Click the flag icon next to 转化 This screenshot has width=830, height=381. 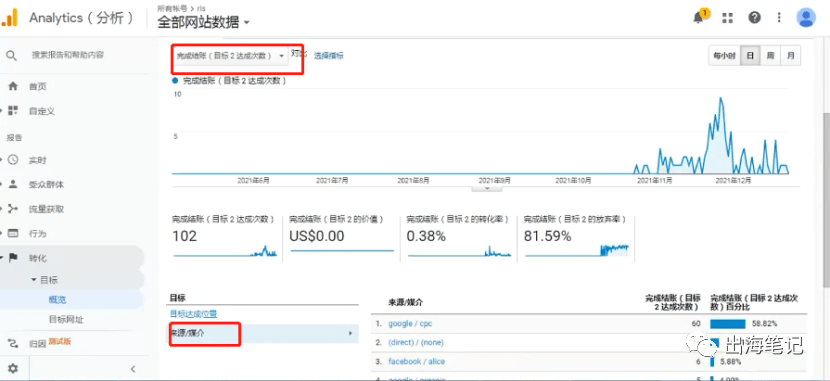point(13,258)
